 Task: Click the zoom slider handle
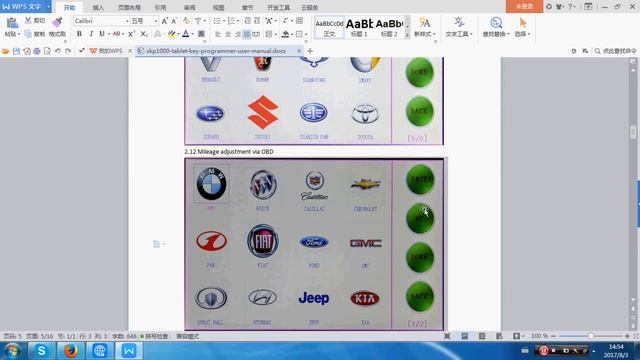591,336
